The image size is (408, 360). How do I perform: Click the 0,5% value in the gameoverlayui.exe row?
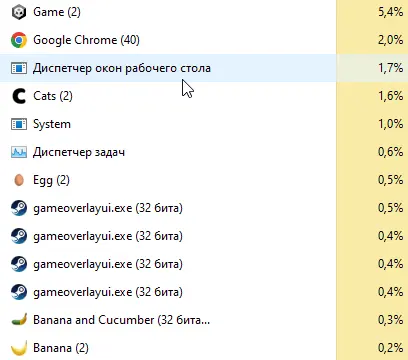[390, 208]
